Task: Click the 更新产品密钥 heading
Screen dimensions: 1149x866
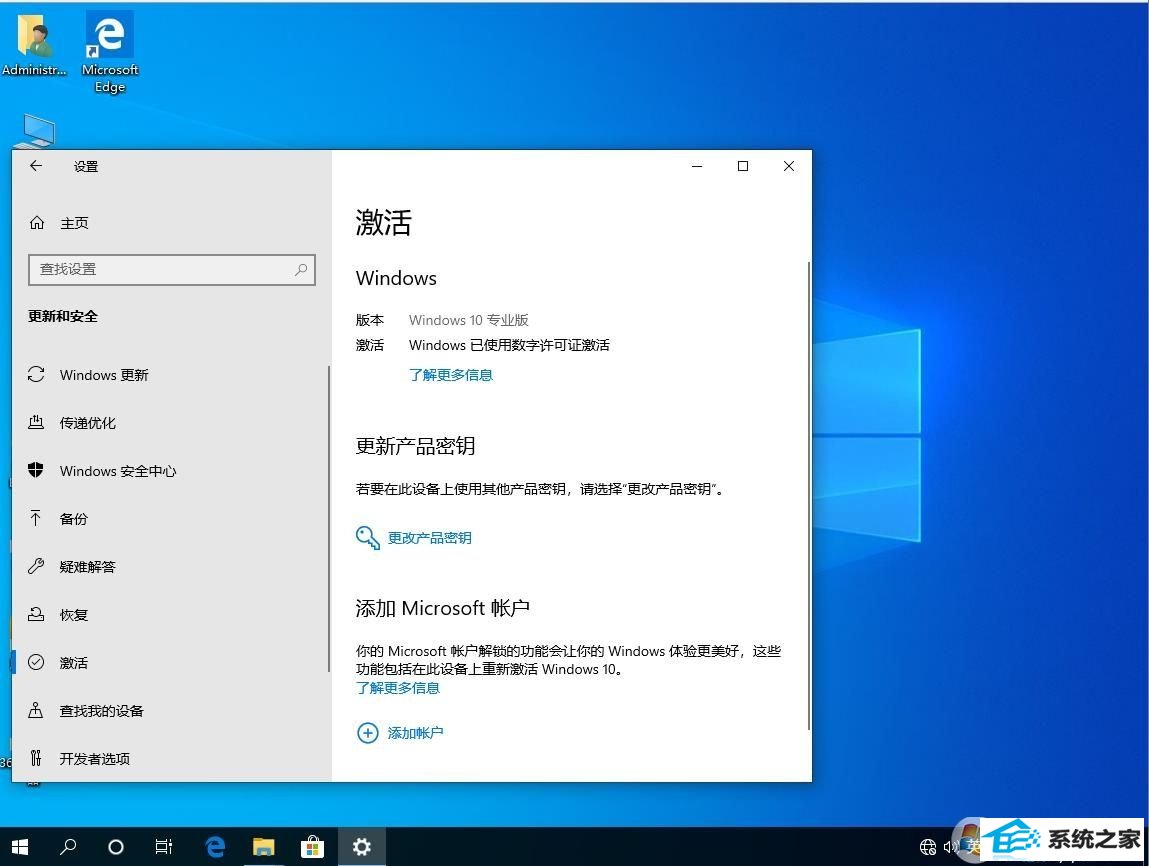Action: click(x=415, y=446)
